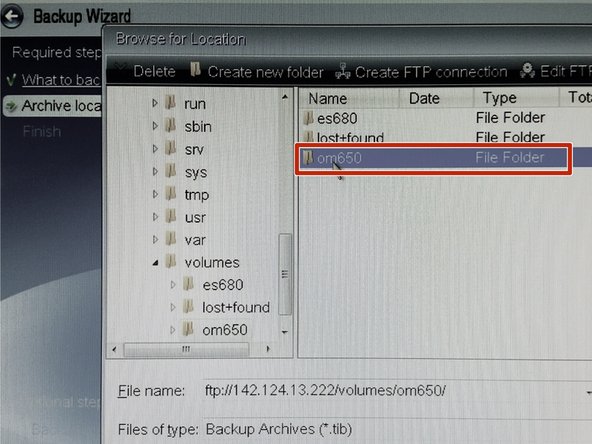The height and width of the screenshot is (444, 592).
Task: Sort file list by Name column
Action: tap(350, 99)
